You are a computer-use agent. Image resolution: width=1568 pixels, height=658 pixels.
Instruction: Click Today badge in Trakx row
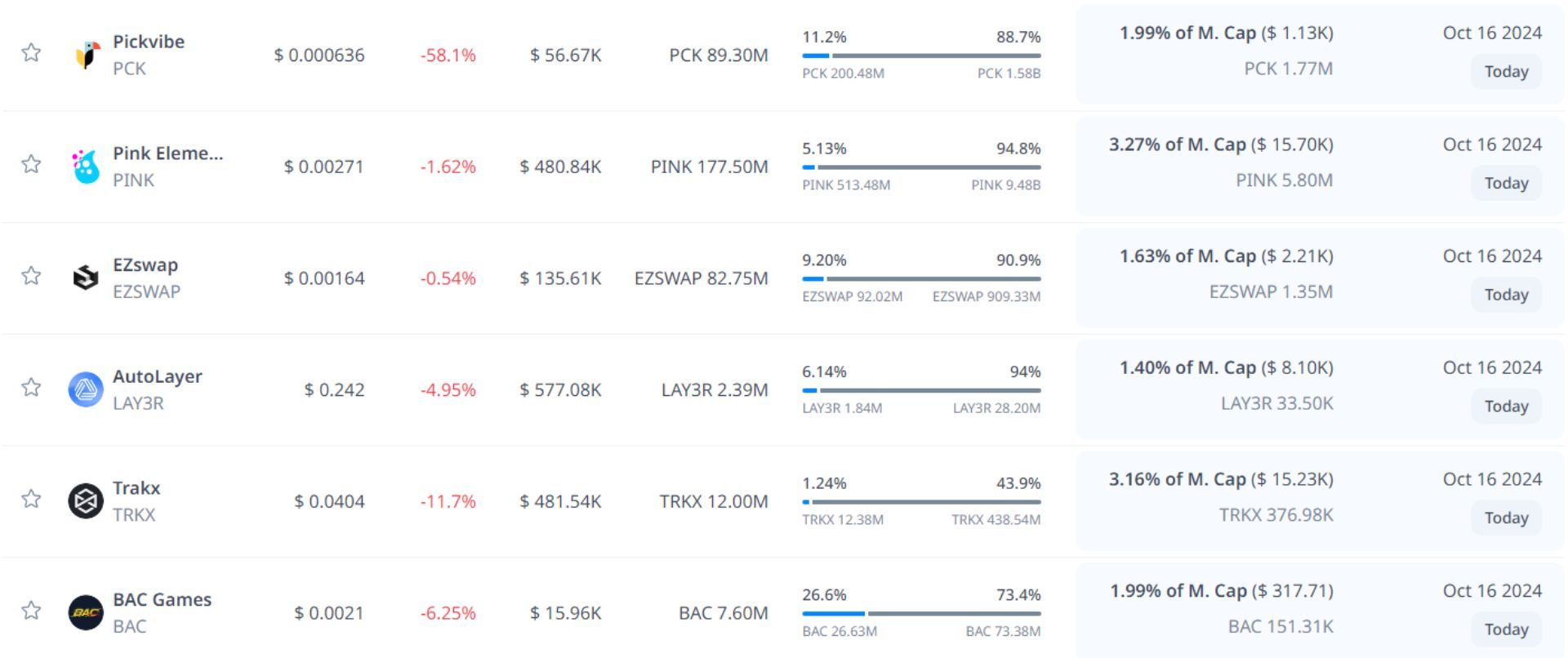1506,518
